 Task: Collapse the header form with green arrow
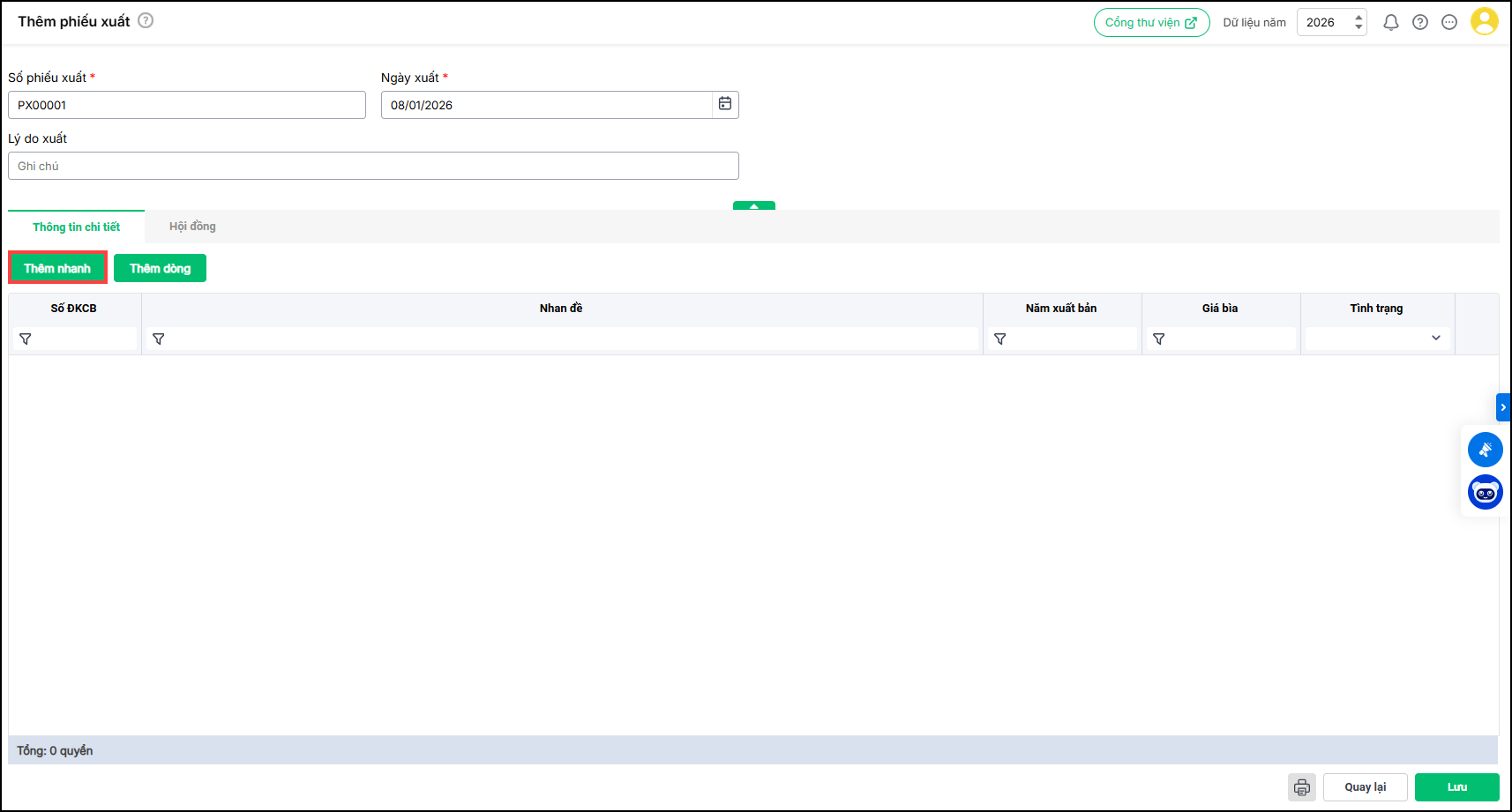(x=753, y=206)
